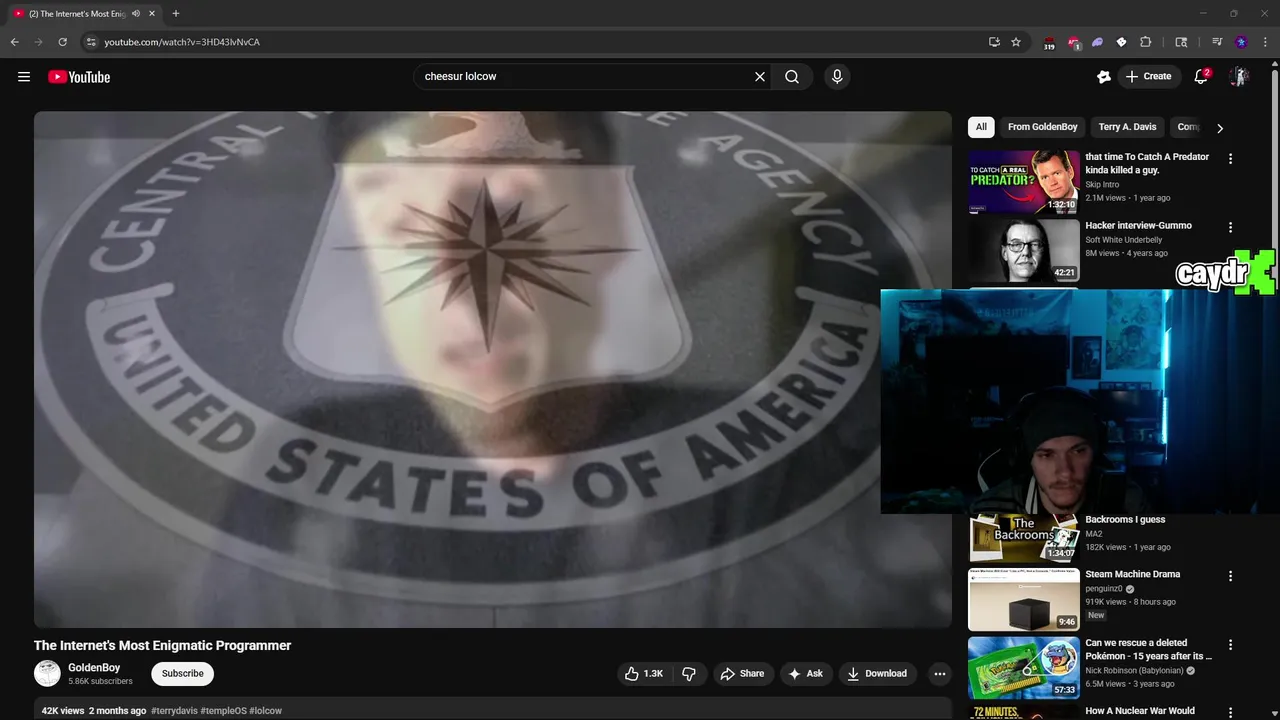Bookmark this page with the star
1280x720 pixels.
(x=1016, y=42)
